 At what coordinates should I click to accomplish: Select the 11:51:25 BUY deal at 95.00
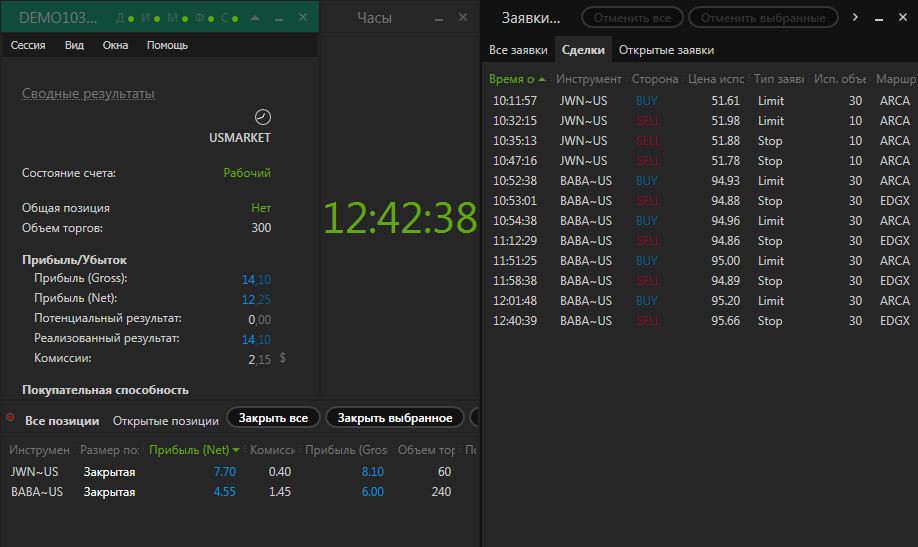(x=701, y=261)
